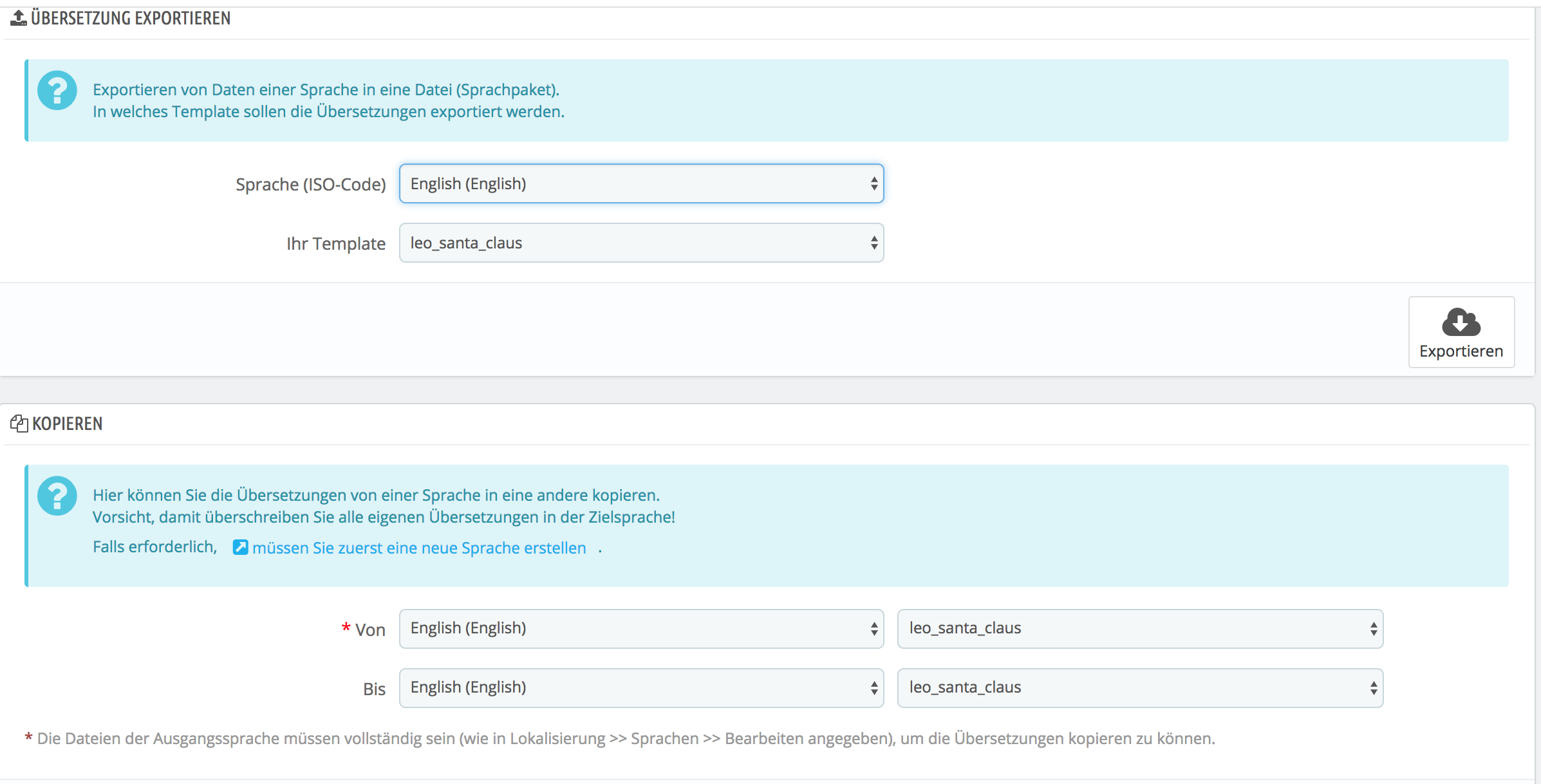Viewport: 1541px width, 784px height.
Task: Click the Kopieren copy icon
Action: pyautogui.click(x=19, y=424)
